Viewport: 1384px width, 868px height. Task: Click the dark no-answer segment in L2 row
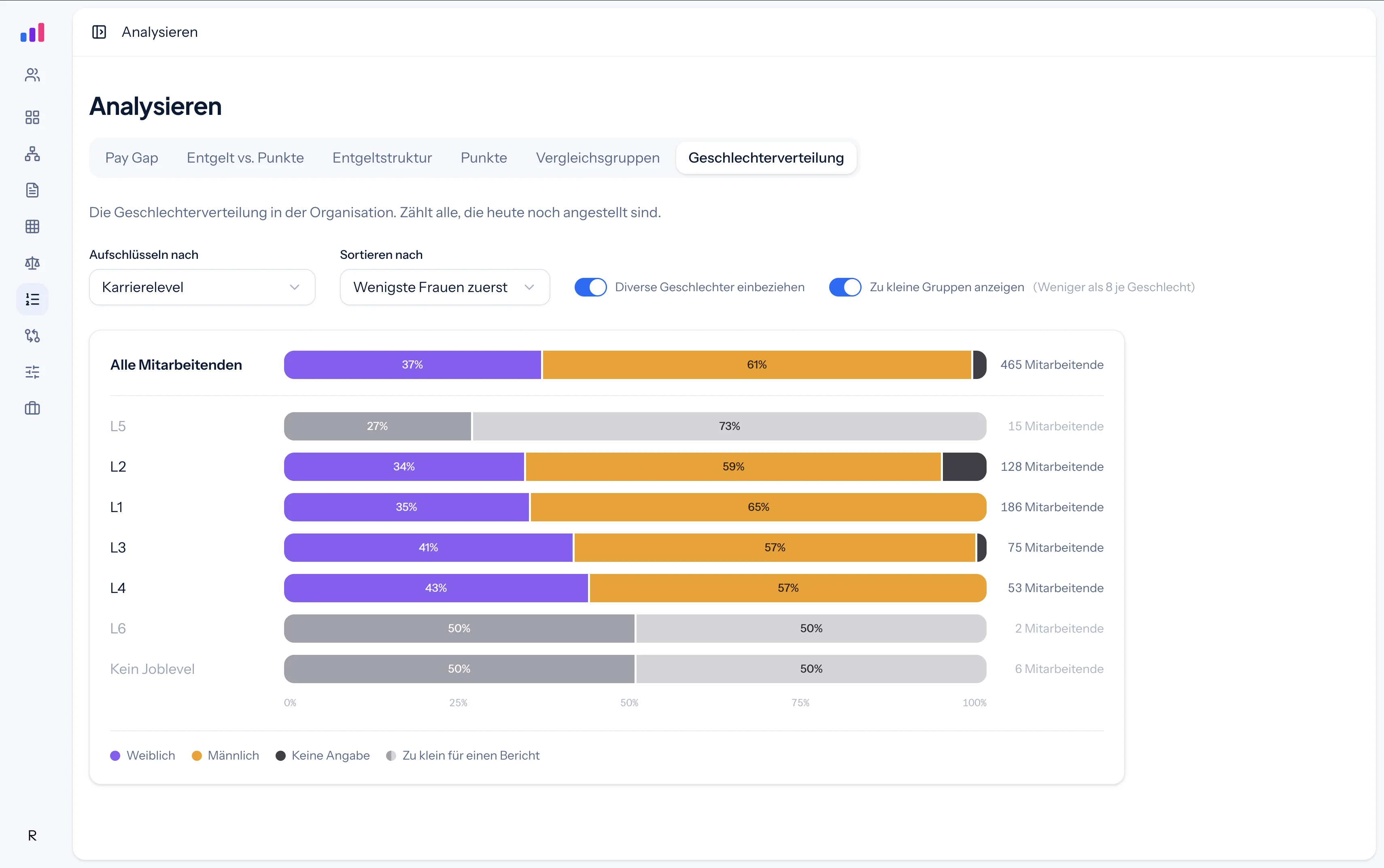pos(964,467)
